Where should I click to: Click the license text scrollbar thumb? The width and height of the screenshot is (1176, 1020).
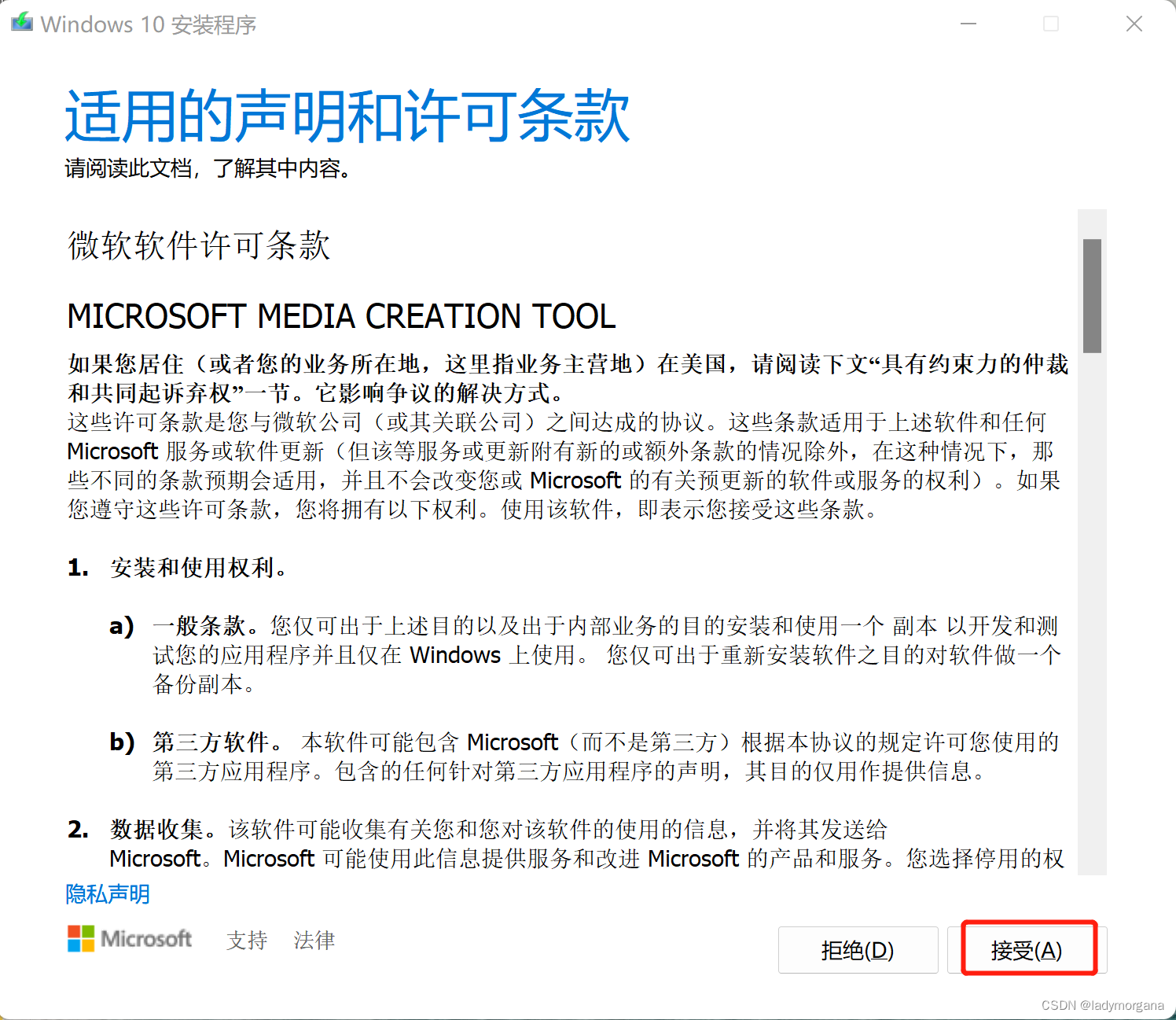[1092, 296]
